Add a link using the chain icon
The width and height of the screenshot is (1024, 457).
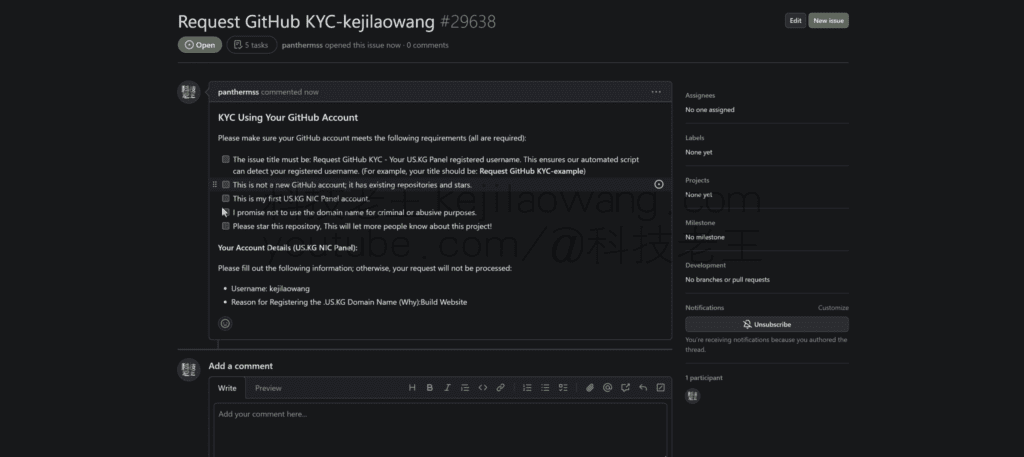[x=500, y=388]
